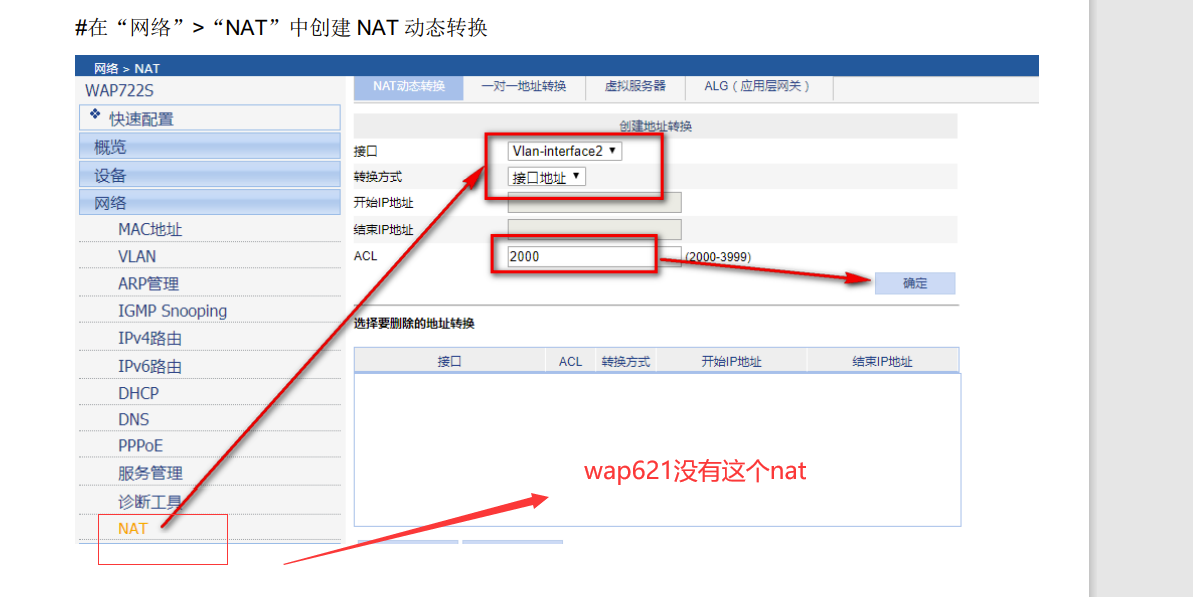Viewport: 1193px width, 597px height.
Task: Open the 诊断工具 page
Action: pyautogui.click(x=150, y=502)
